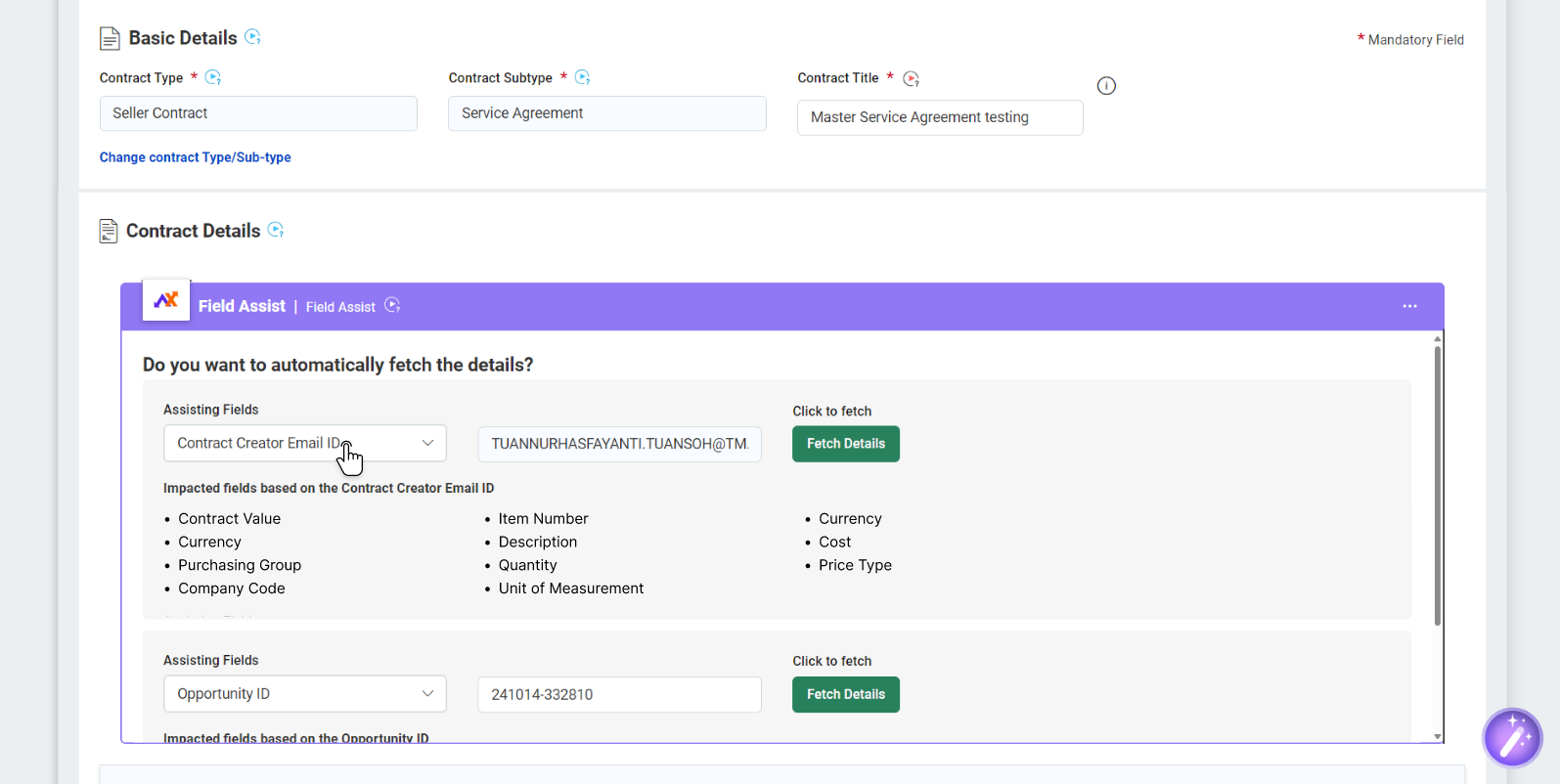Click the scroll down arrow in Field Assist panel

click(1437, 736)
